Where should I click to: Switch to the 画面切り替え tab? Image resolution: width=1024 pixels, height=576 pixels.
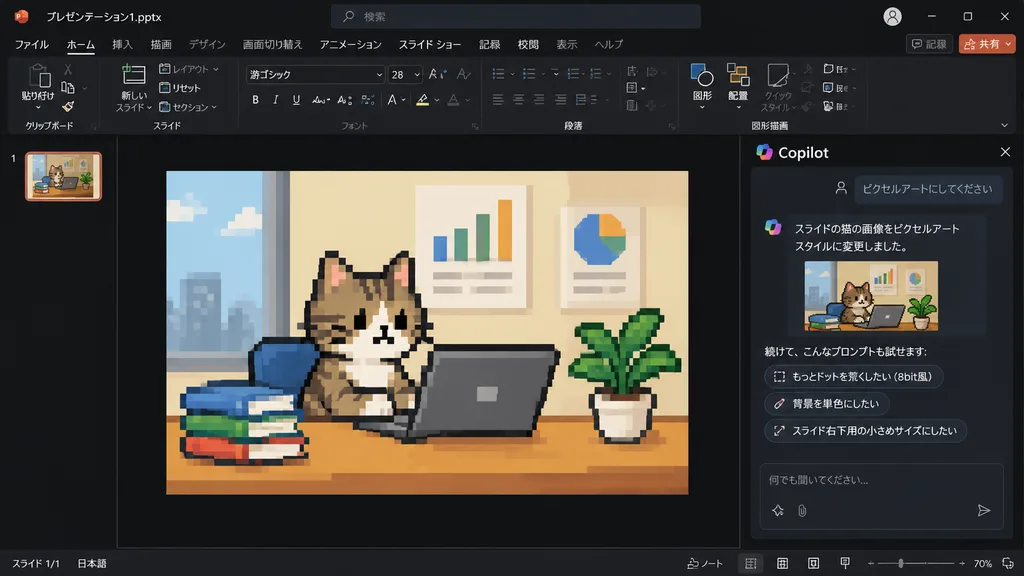272,44
